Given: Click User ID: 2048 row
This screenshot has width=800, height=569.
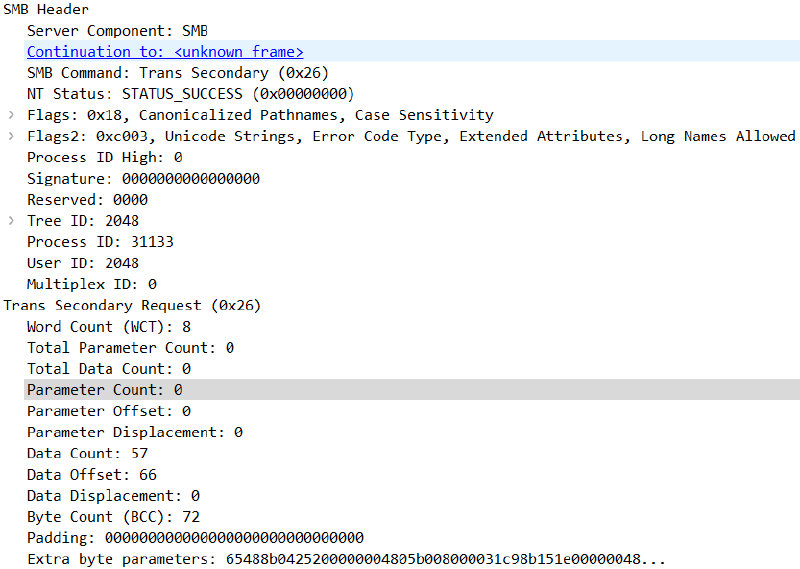Looking at the screenshot, I should (83, 263).
